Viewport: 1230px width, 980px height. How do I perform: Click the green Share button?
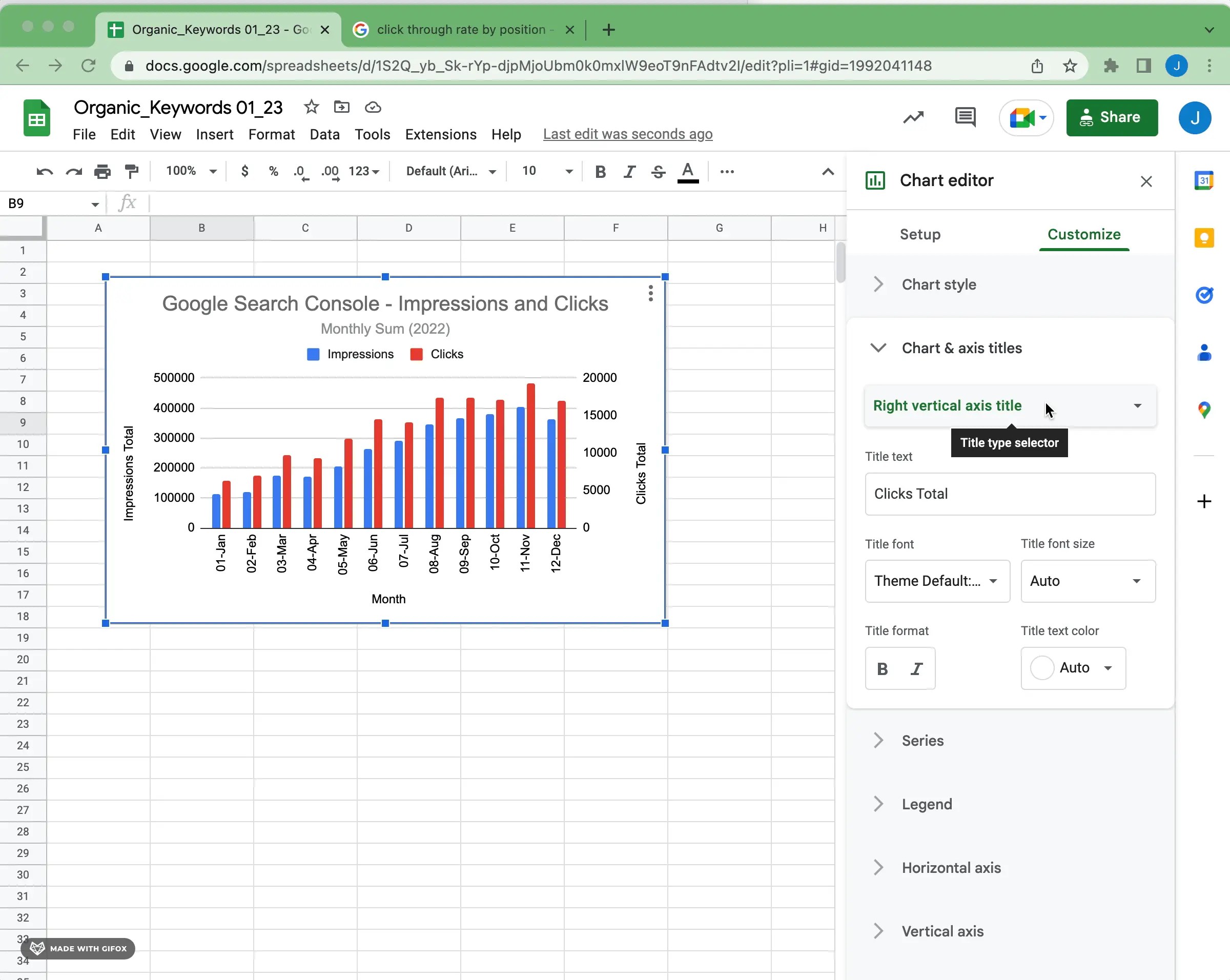pyautogui.click(x=1111, y=117)
